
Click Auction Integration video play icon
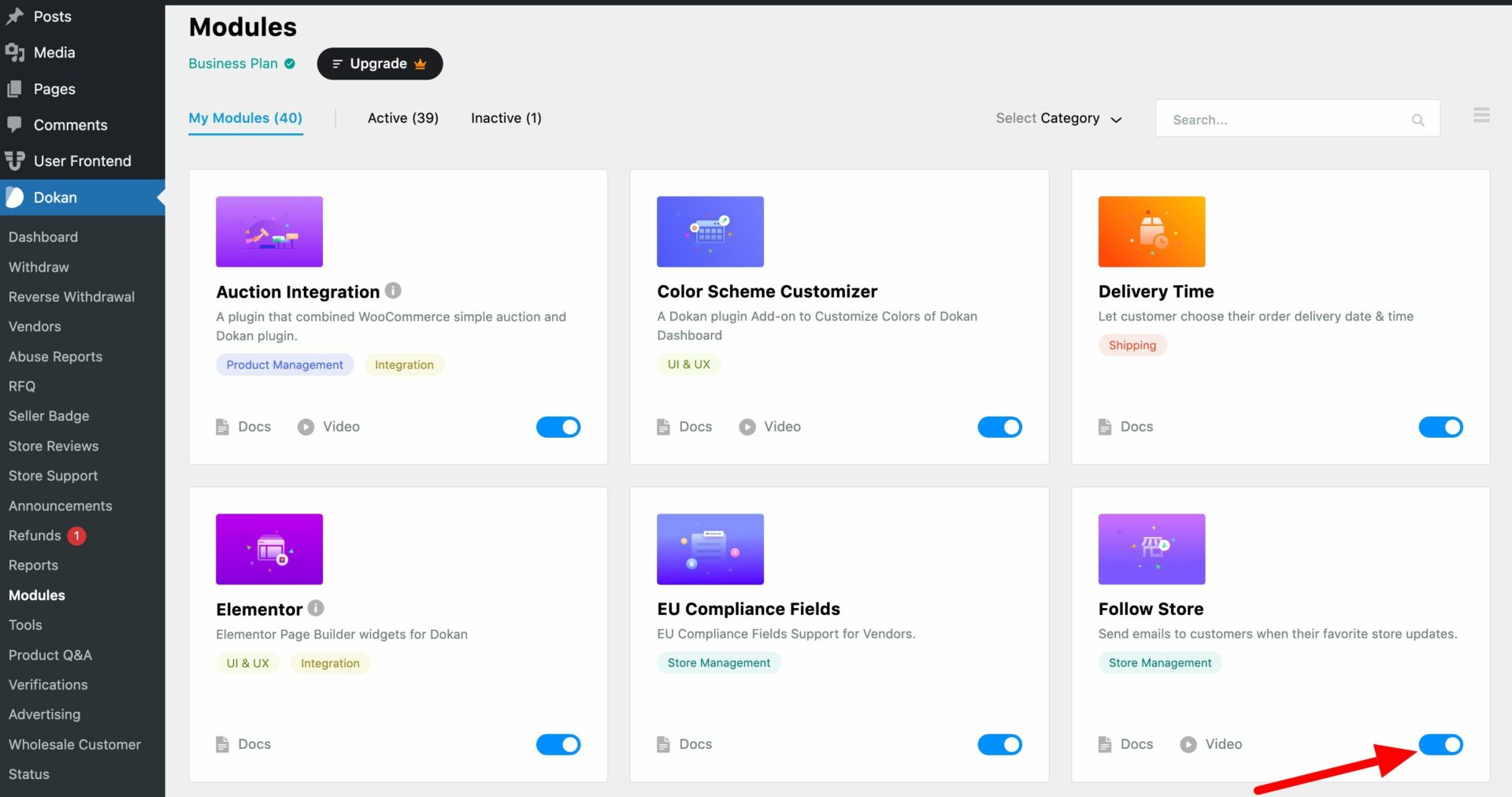click(x=306, y=427)
